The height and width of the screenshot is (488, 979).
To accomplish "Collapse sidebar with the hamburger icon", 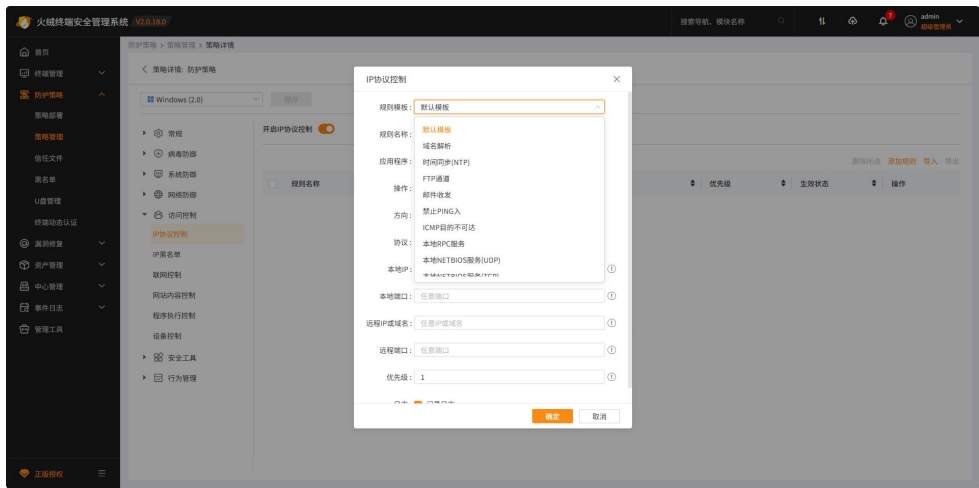I will [102, 474].
